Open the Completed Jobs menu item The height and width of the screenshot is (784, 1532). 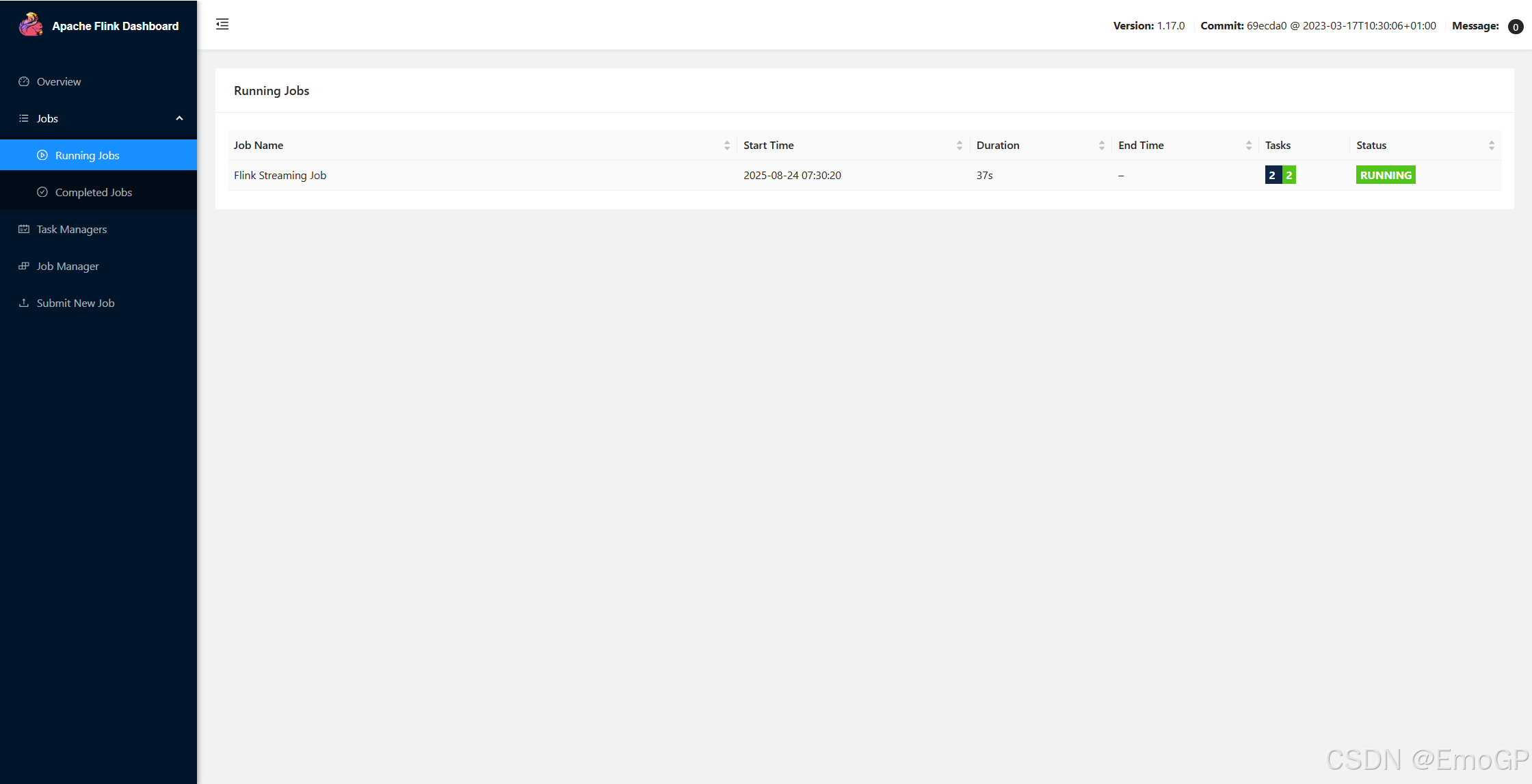point(98,192)
